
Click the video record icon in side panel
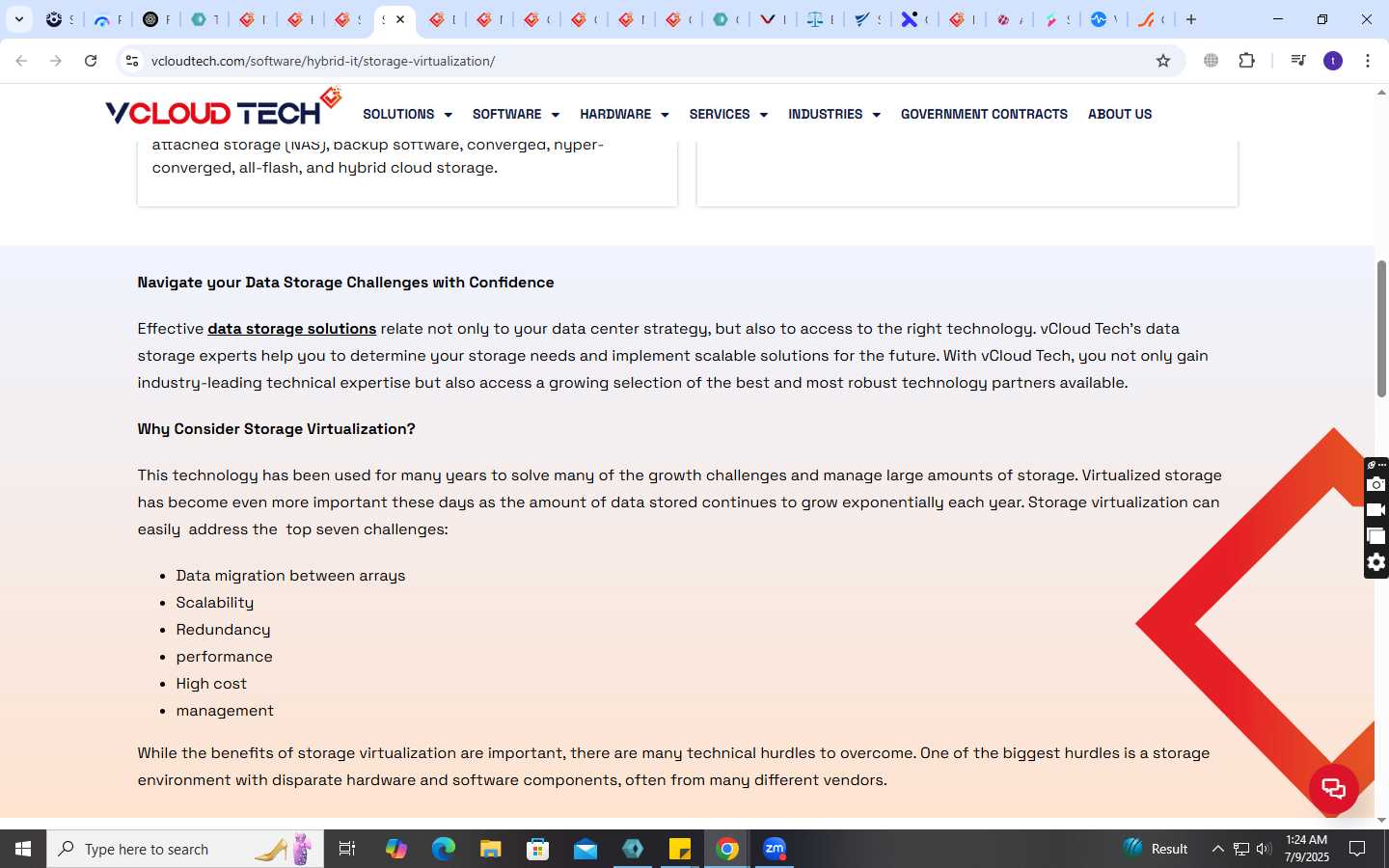(1376, 510)
